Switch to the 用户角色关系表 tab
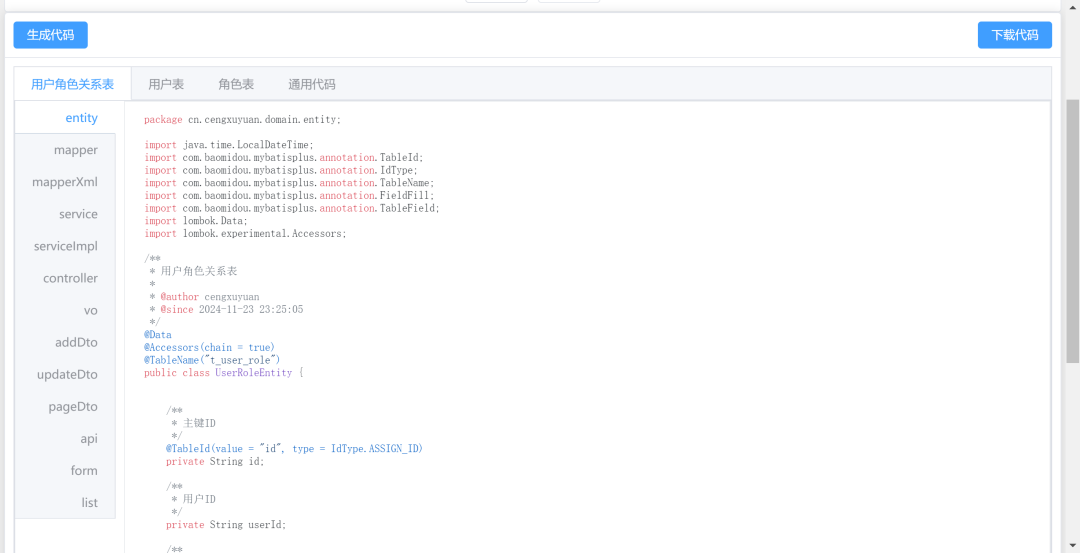 (72, 84)
